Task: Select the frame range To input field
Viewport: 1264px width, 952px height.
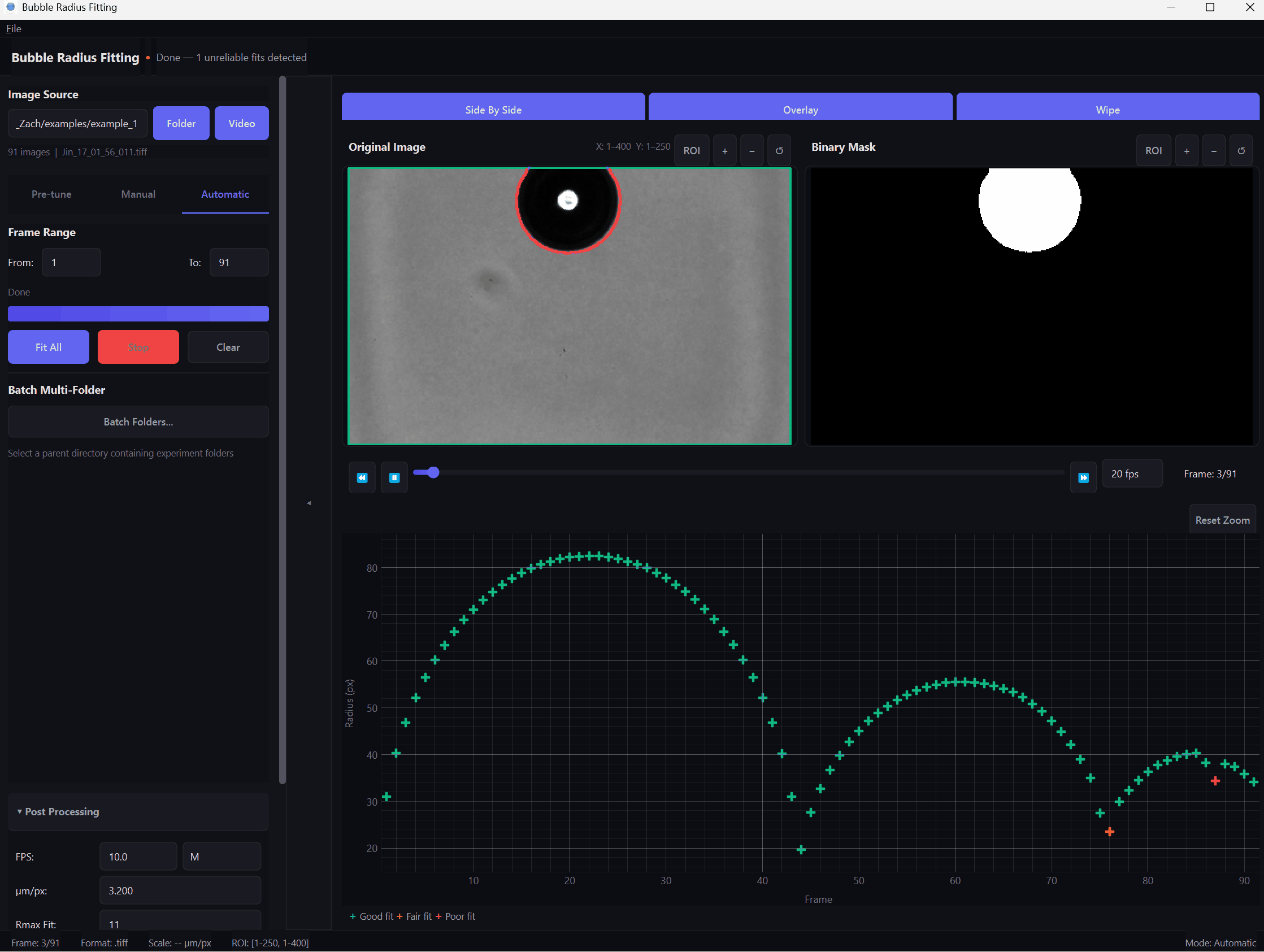Action: (x=238, y=262)
